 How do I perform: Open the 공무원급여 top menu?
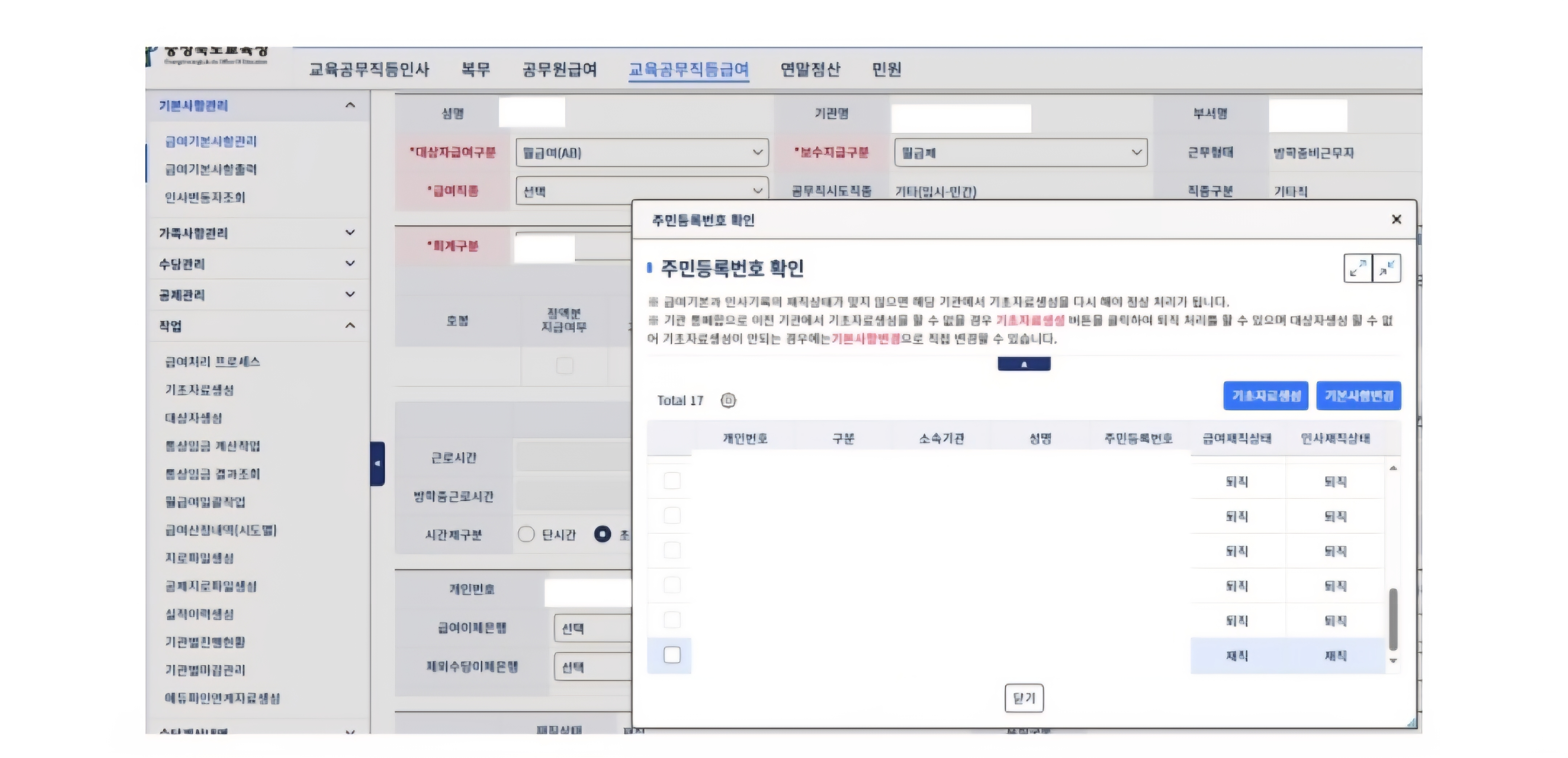click(559, 69)
